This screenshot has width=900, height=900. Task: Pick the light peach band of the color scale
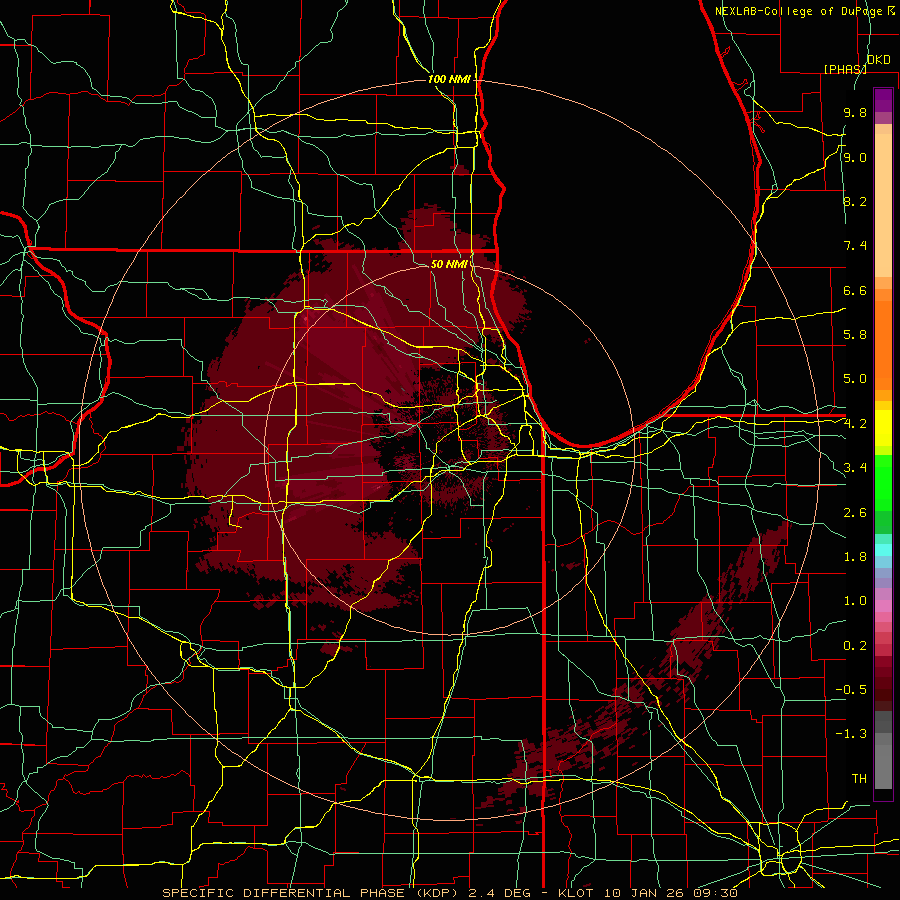883,207
